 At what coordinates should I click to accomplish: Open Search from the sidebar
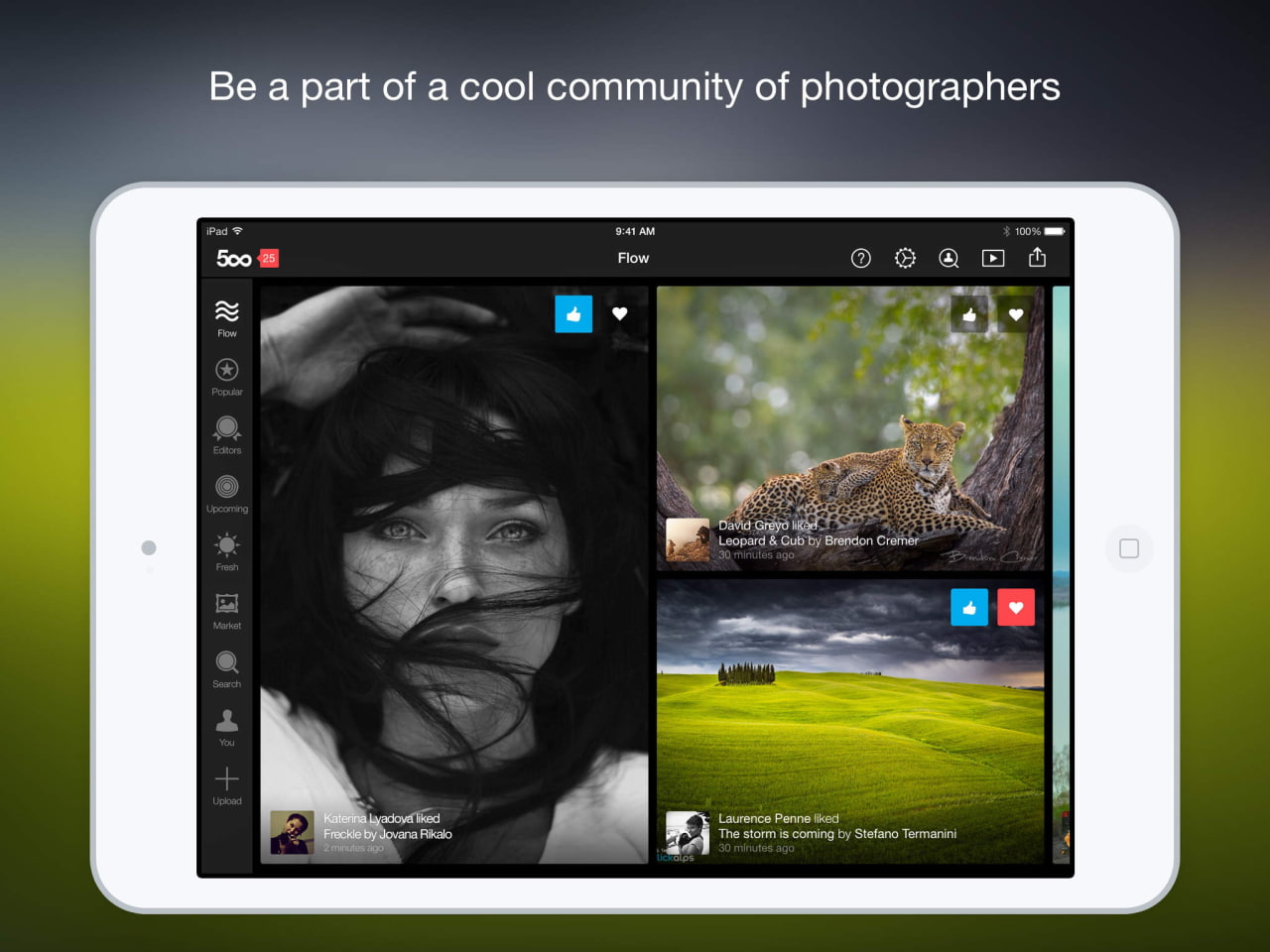click(227, 669)
